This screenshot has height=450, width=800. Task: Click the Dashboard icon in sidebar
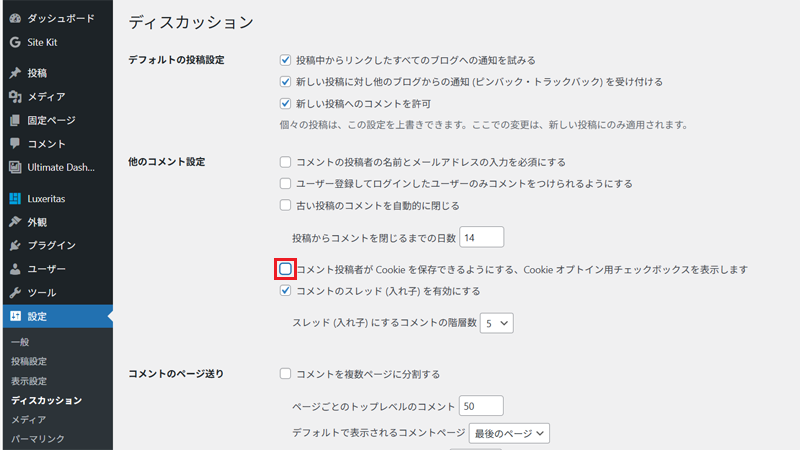[15, 19]
